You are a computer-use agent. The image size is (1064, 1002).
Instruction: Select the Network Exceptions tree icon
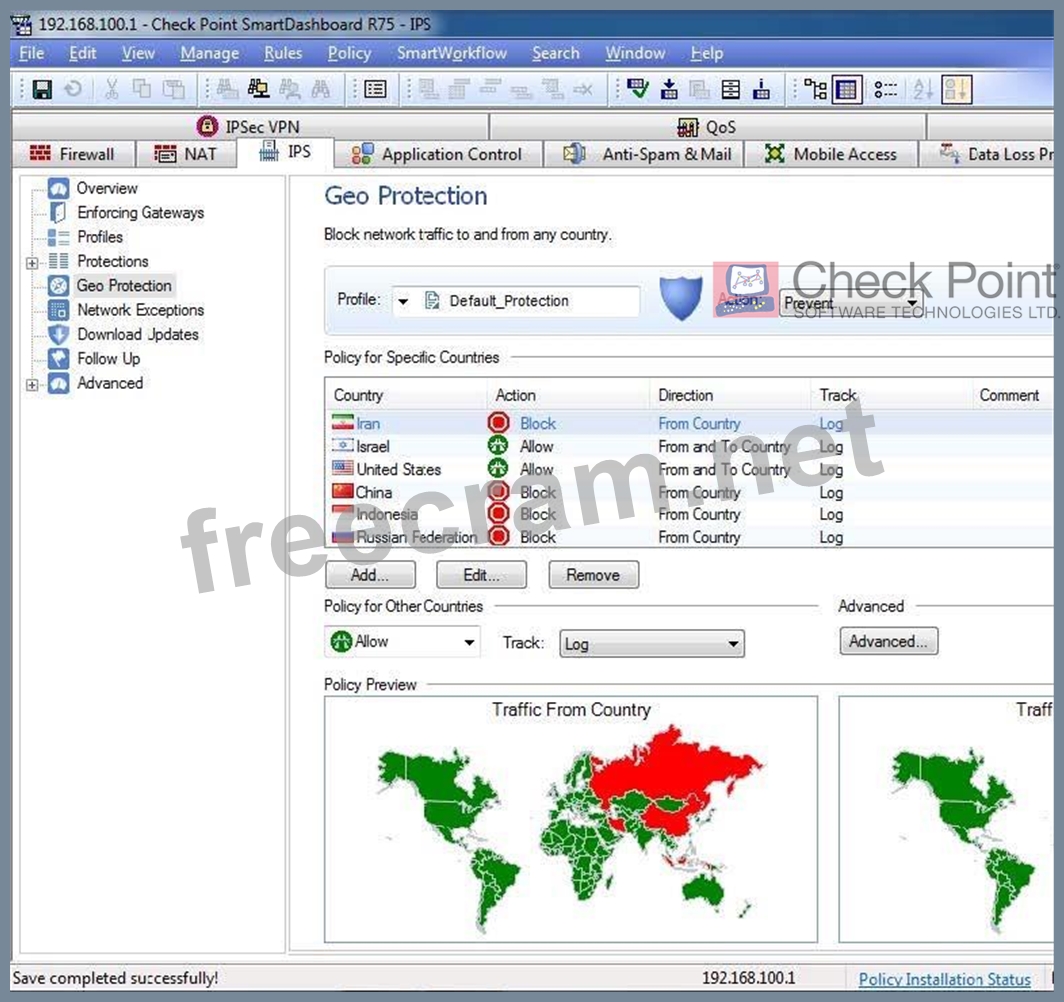click(x=58, y=310)
